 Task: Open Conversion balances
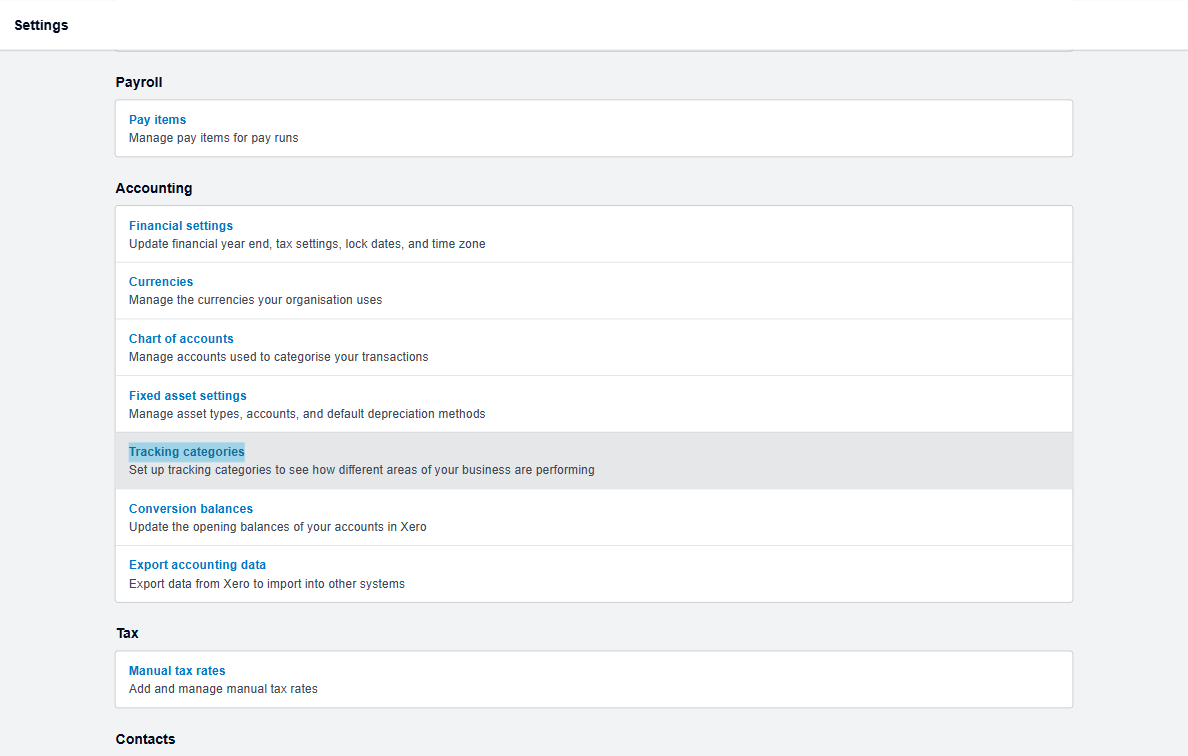click(x=190, y=509)
